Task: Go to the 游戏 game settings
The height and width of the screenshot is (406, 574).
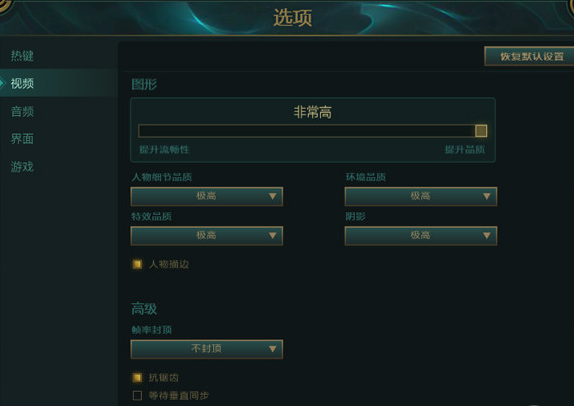Action: point(22,167)
